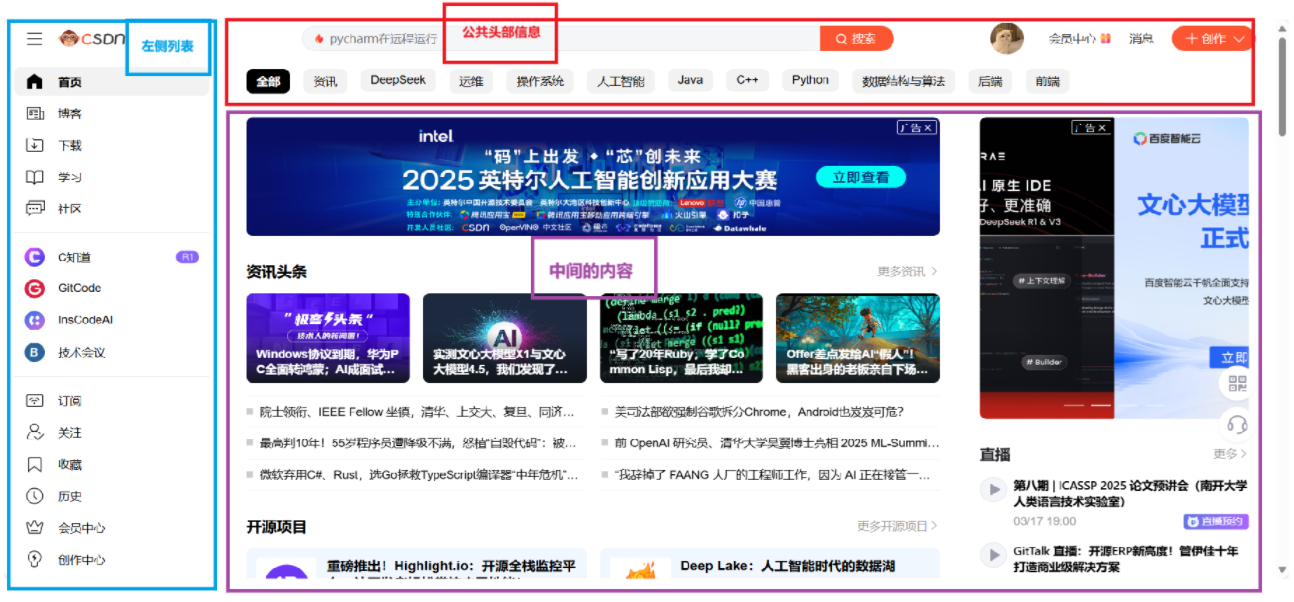1294x602 pixels.
Task: Select the 运维 category tab
Action: 471,82
